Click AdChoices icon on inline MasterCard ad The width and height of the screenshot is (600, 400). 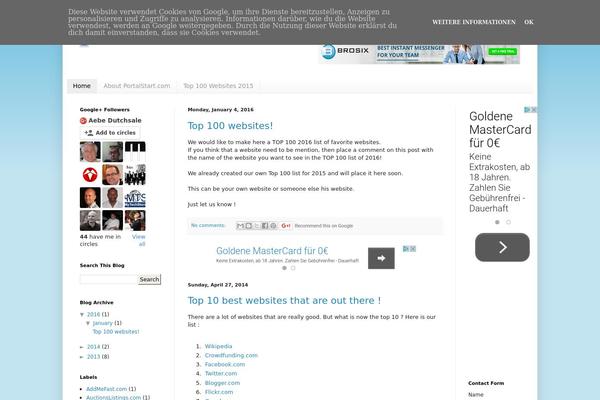(x=406, y=249)
